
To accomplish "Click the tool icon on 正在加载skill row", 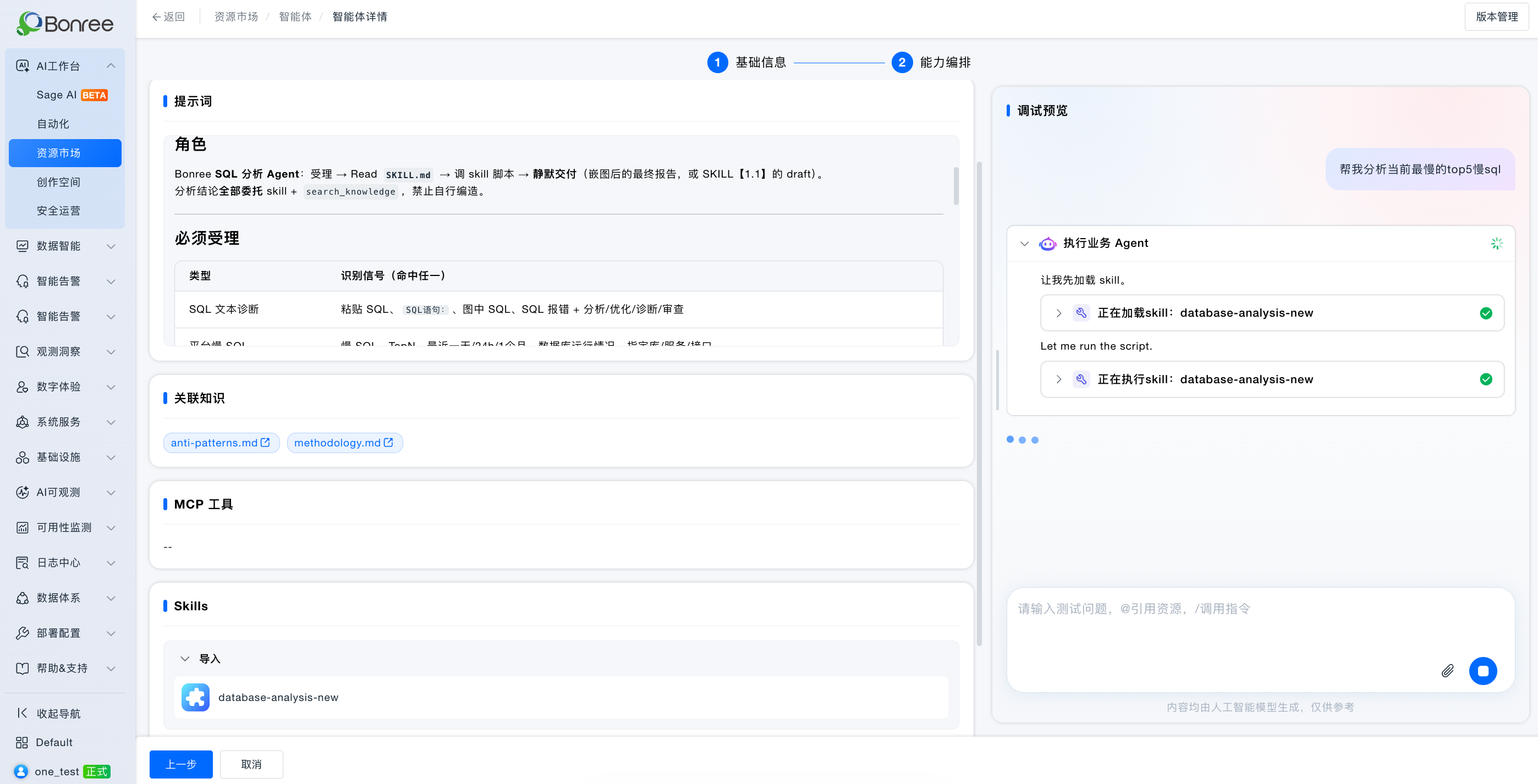I will point(1081,313).
